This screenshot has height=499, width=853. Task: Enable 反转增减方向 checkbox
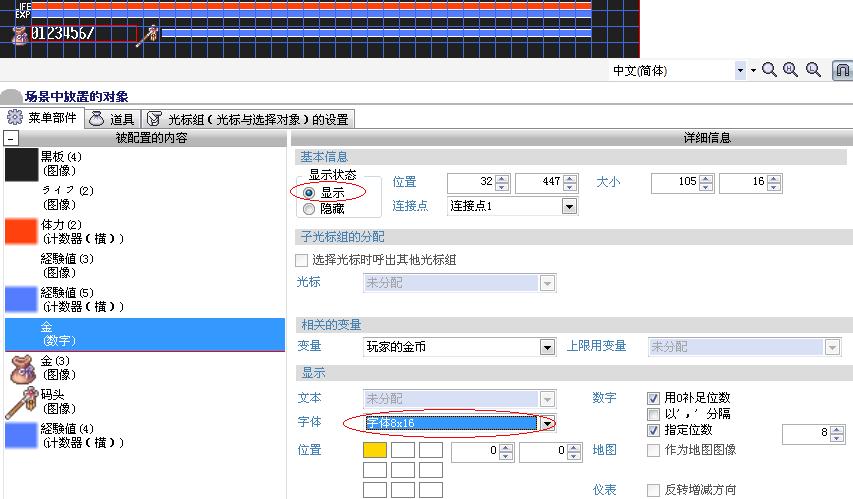coord(653,490)
